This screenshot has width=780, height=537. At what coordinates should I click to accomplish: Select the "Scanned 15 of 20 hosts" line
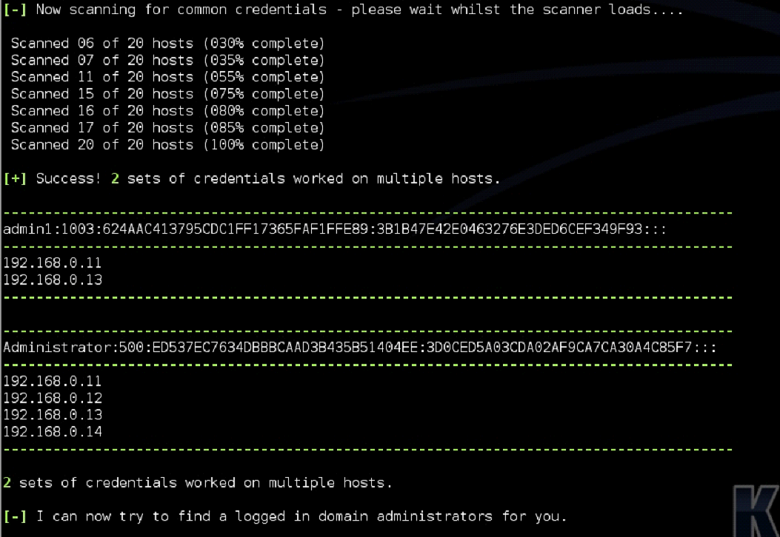(168, 94)
